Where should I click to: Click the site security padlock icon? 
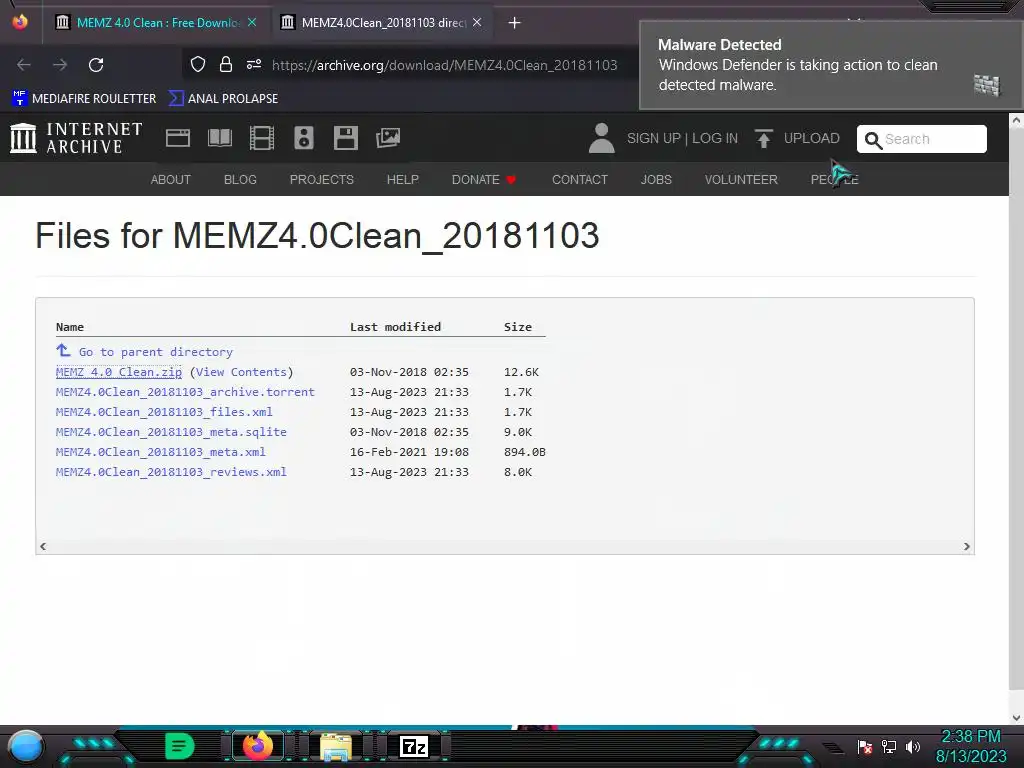pos(226,64)
